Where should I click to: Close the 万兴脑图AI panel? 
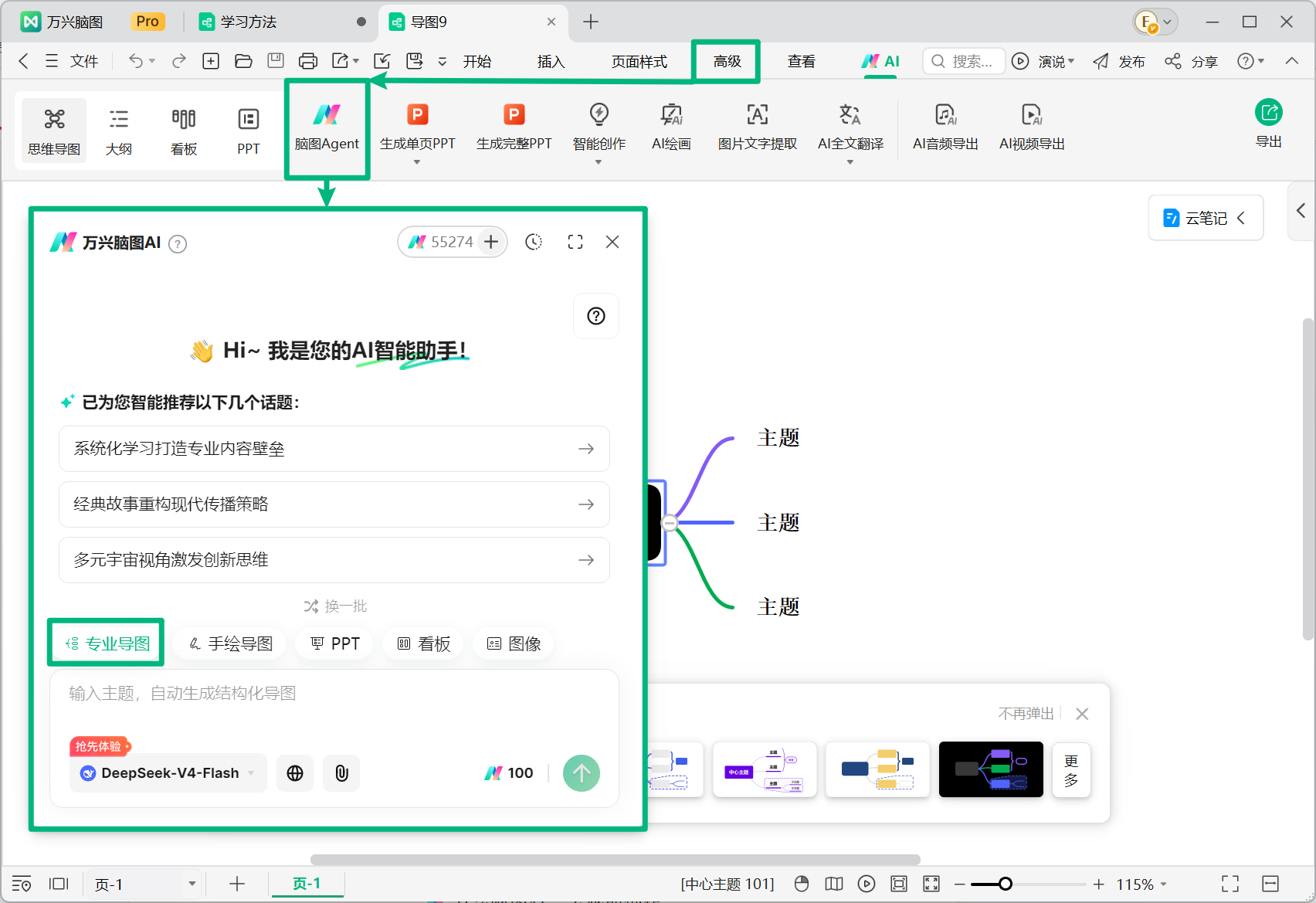[x=612, y=242]
